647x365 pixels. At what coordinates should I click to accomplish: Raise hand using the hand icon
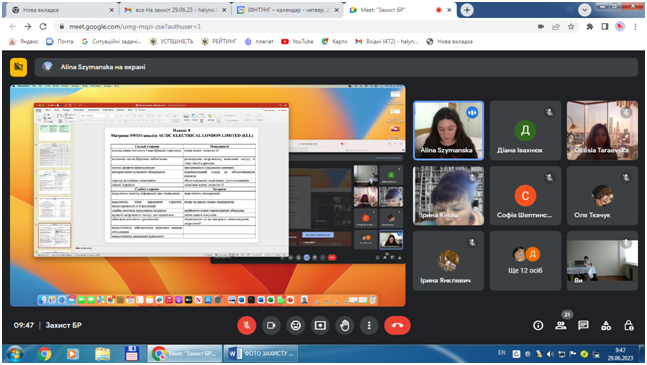tap(345, 325)
